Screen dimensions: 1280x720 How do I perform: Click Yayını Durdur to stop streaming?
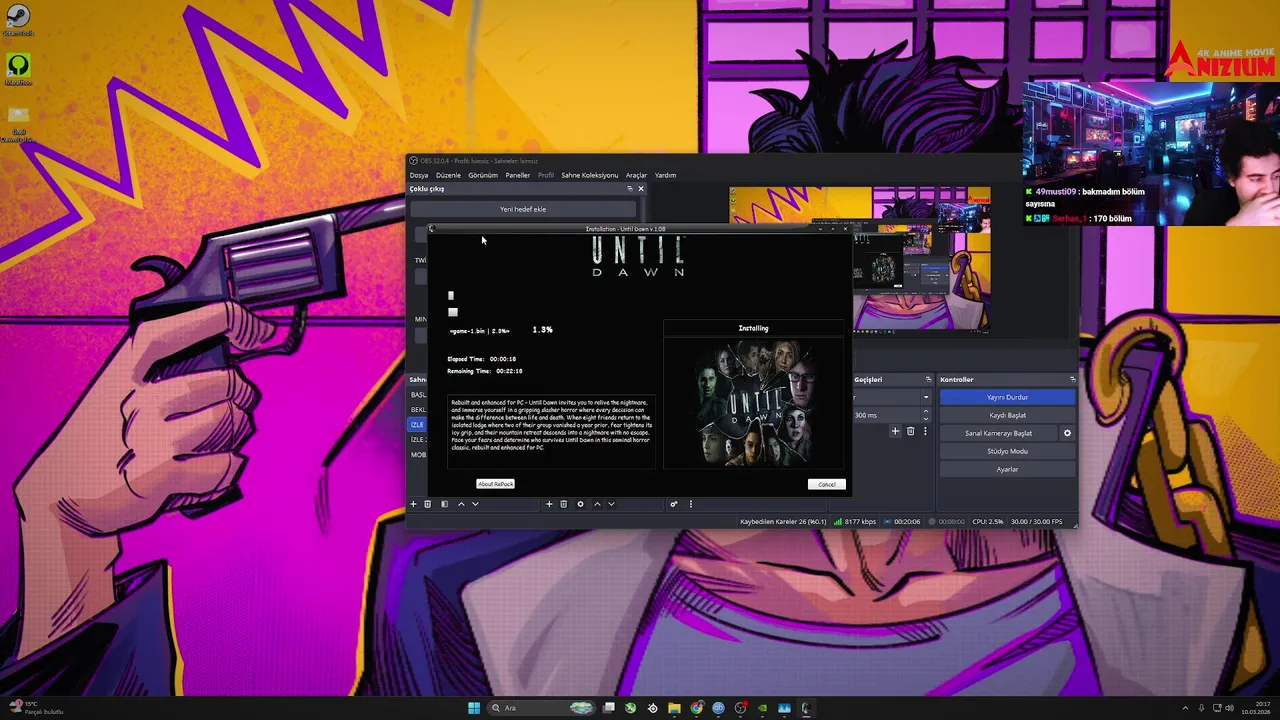point(1007,397)
